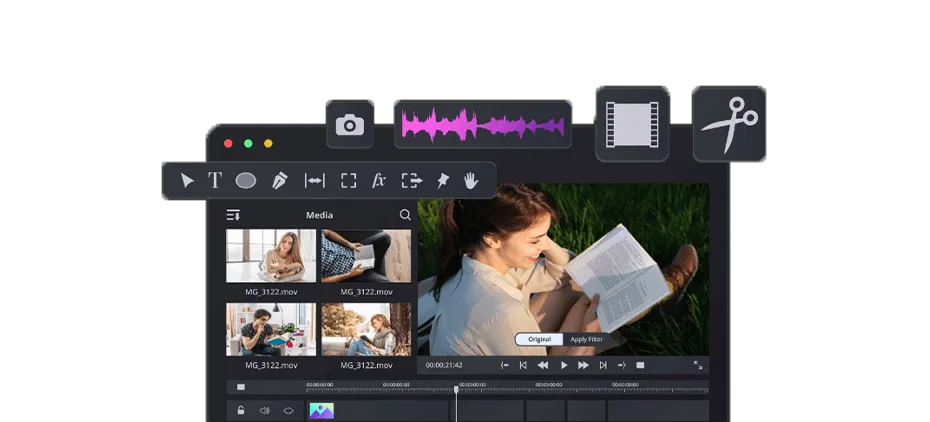930x422 pixels.
Task: Click the export frame arrow tool
Action: click(412, 181)
